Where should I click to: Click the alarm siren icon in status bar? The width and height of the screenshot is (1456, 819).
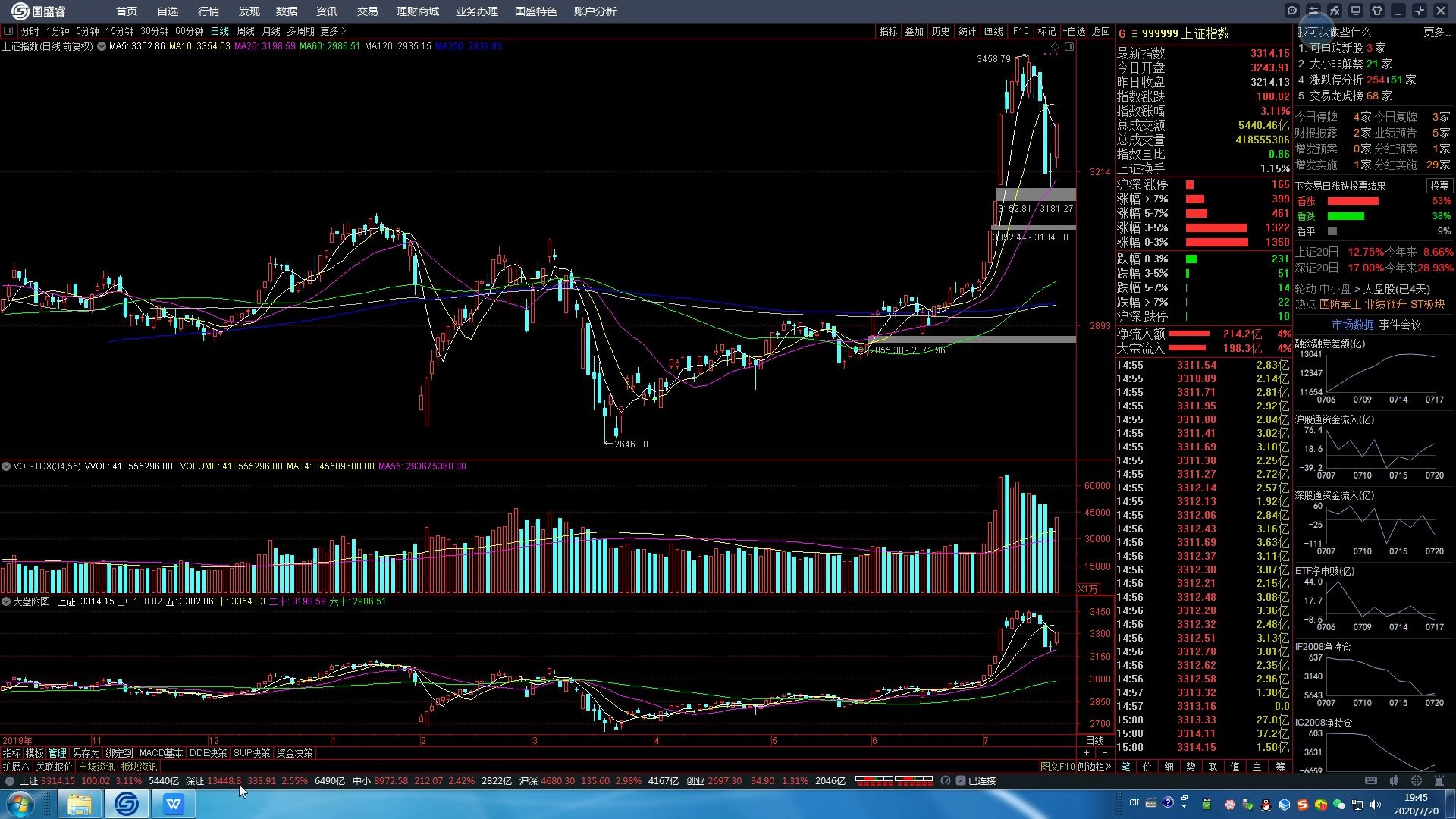pyautogui.click(x=1439, y=780)
